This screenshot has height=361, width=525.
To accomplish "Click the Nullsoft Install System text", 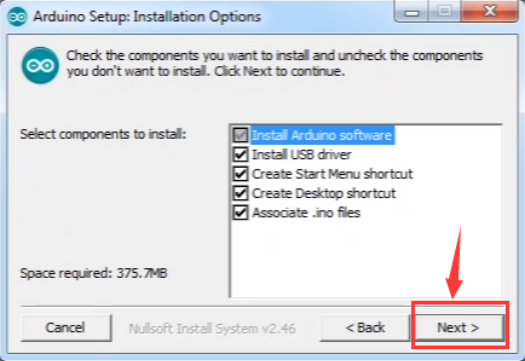I will tap(212, 329).
